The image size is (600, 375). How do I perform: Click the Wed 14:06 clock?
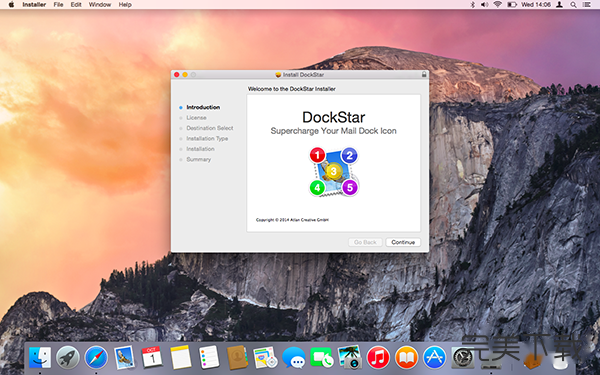click(x=536, y=5)
